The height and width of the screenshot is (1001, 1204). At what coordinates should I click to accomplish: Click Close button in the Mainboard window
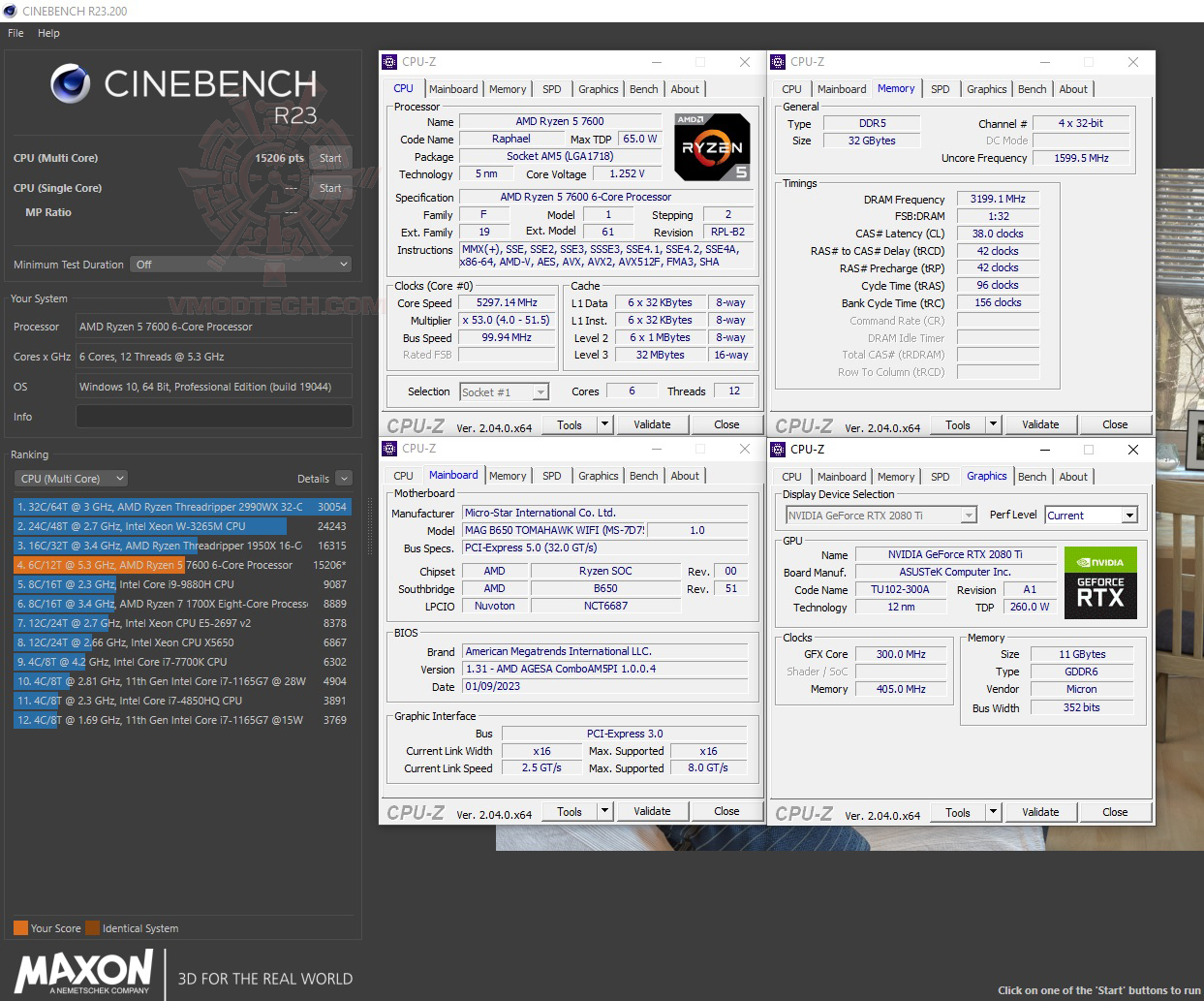click(x=726, y=811)
